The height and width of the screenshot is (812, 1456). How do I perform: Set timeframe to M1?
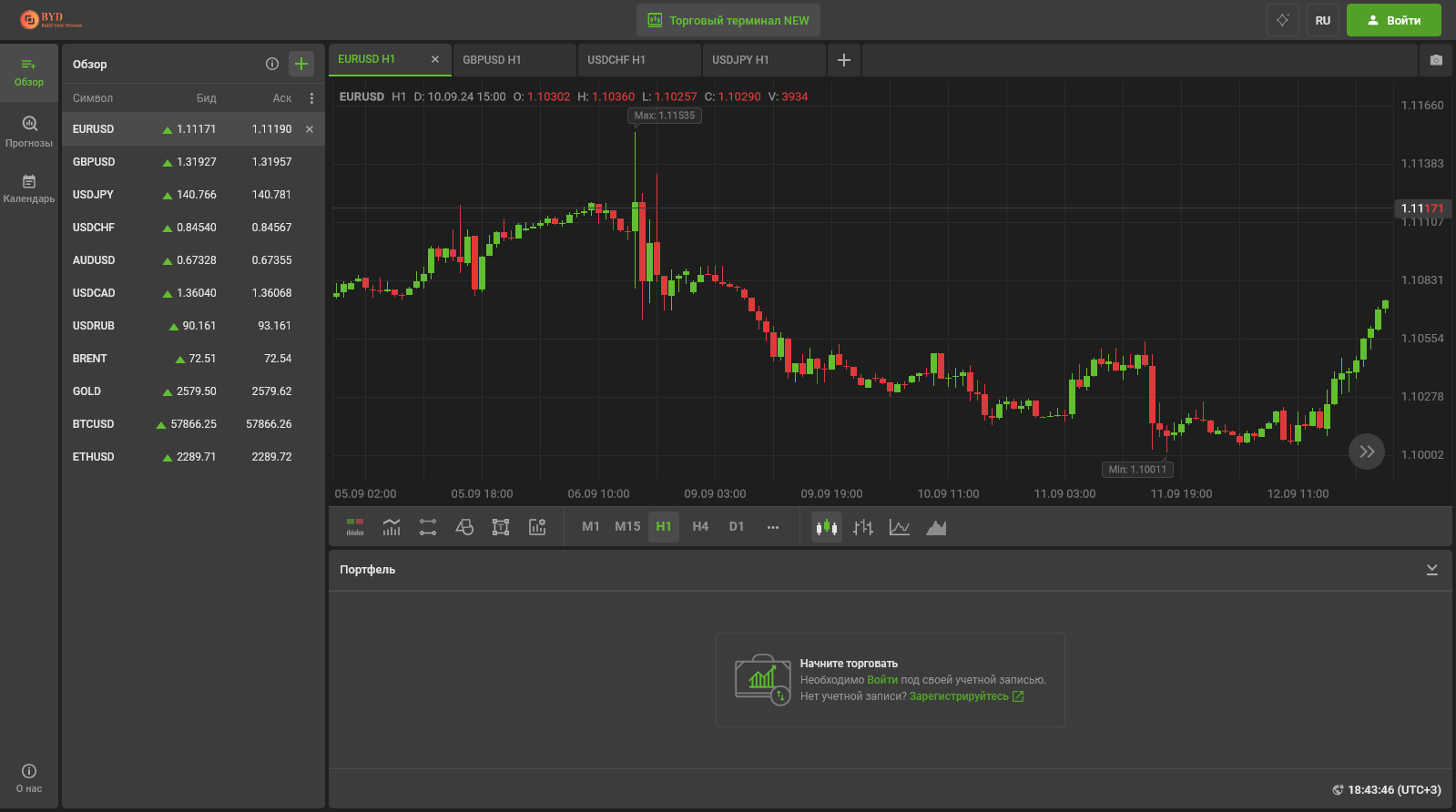(x=591, y=526)
